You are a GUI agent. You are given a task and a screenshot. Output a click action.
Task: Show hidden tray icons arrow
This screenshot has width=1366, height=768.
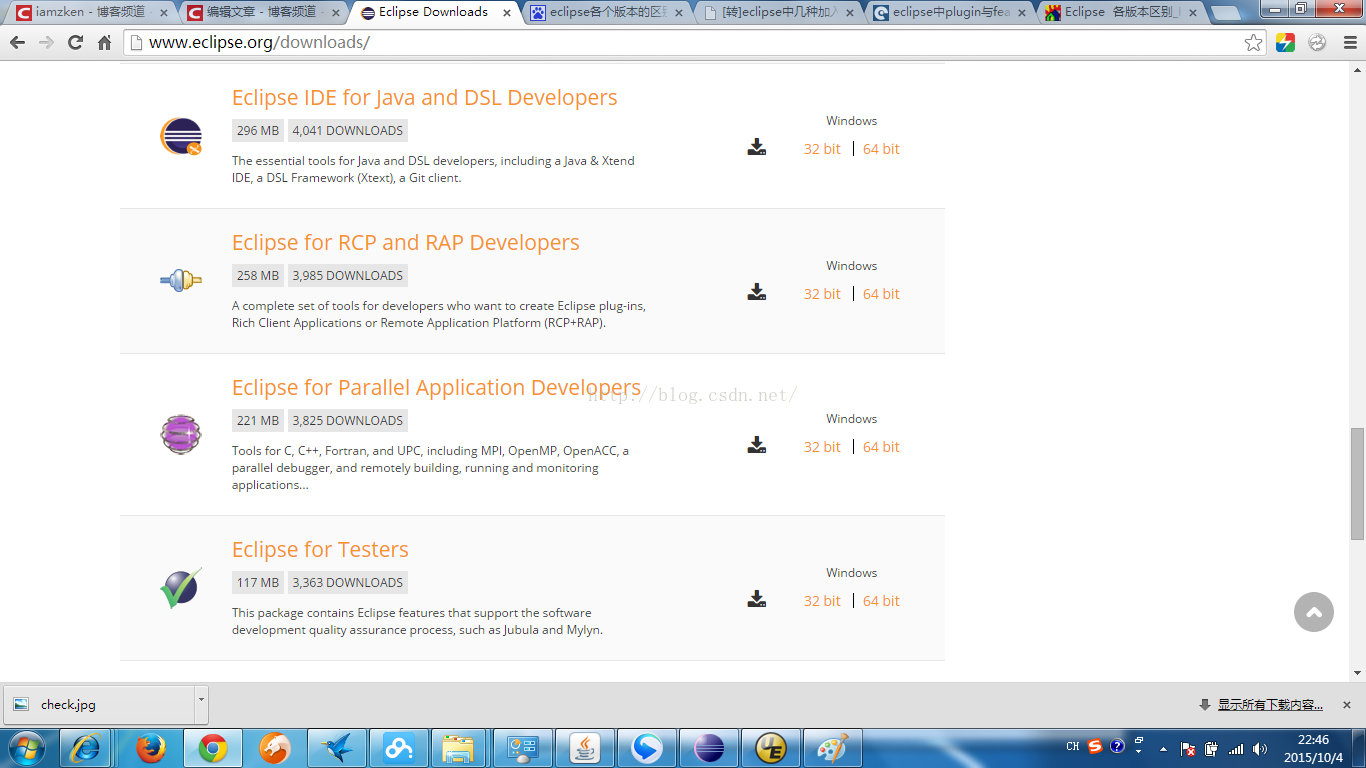[x=1163, y=748]
